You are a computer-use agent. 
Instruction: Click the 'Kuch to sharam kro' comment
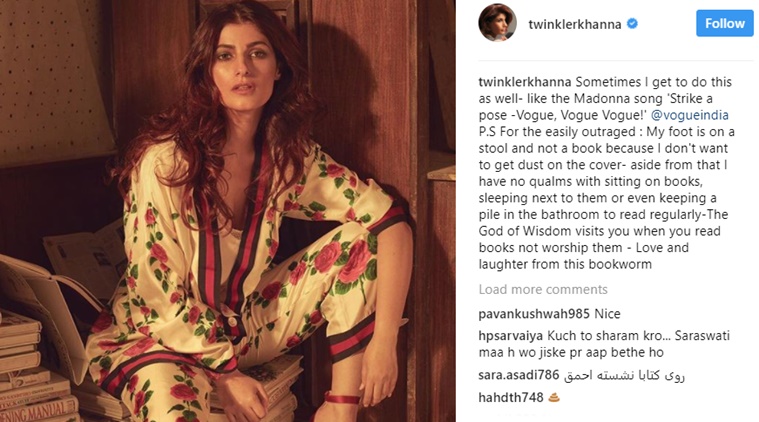click(x=604, y=344)
